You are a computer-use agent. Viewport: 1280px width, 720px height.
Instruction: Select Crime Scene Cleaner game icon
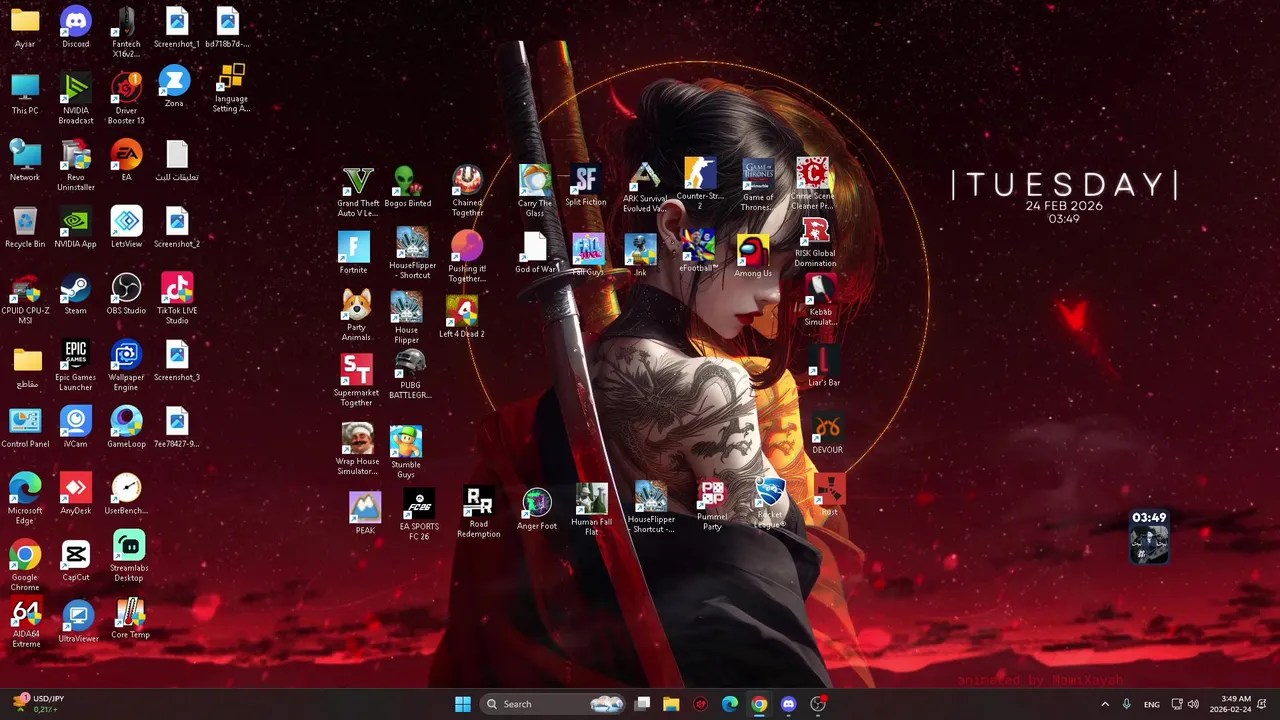click(812, 184)
